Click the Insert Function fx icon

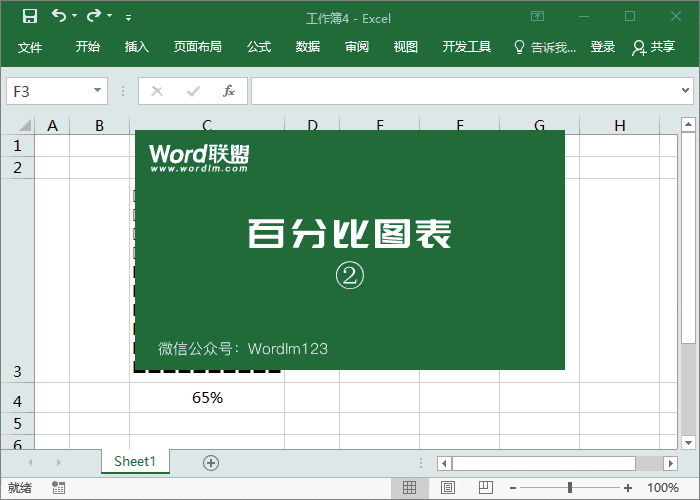click(228, 91)
